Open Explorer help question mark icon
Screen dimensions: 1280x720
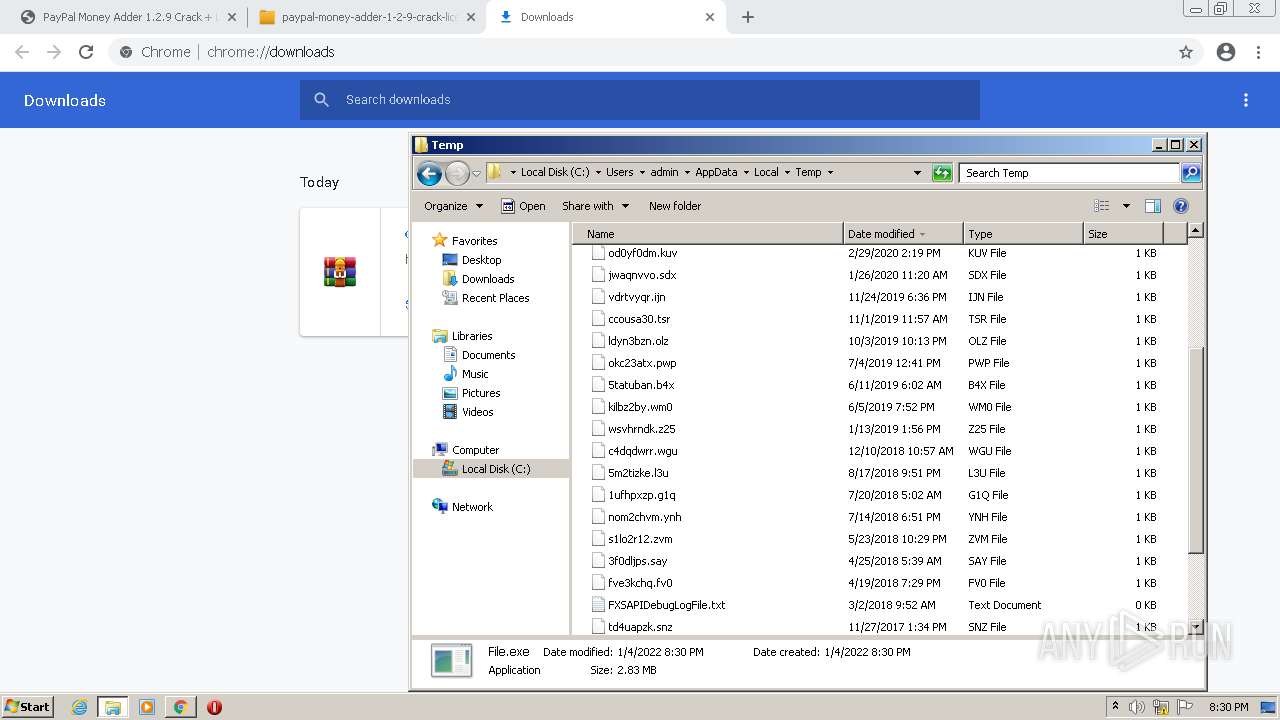click(x=1181, y=206)
